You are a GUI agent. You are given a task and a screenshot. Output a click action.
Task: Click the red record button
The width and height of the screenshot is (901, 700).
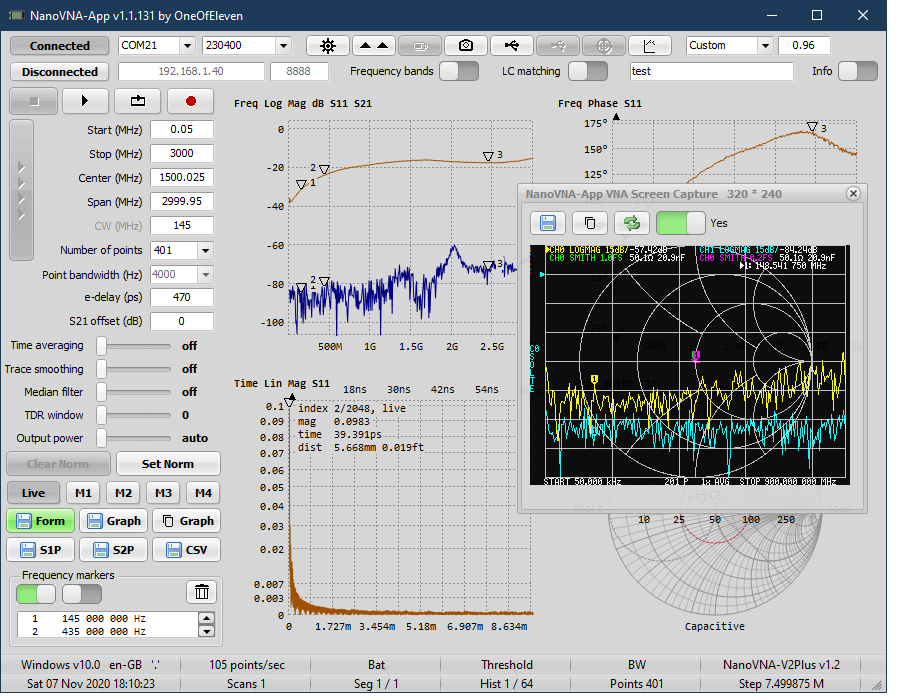point(193,102)
